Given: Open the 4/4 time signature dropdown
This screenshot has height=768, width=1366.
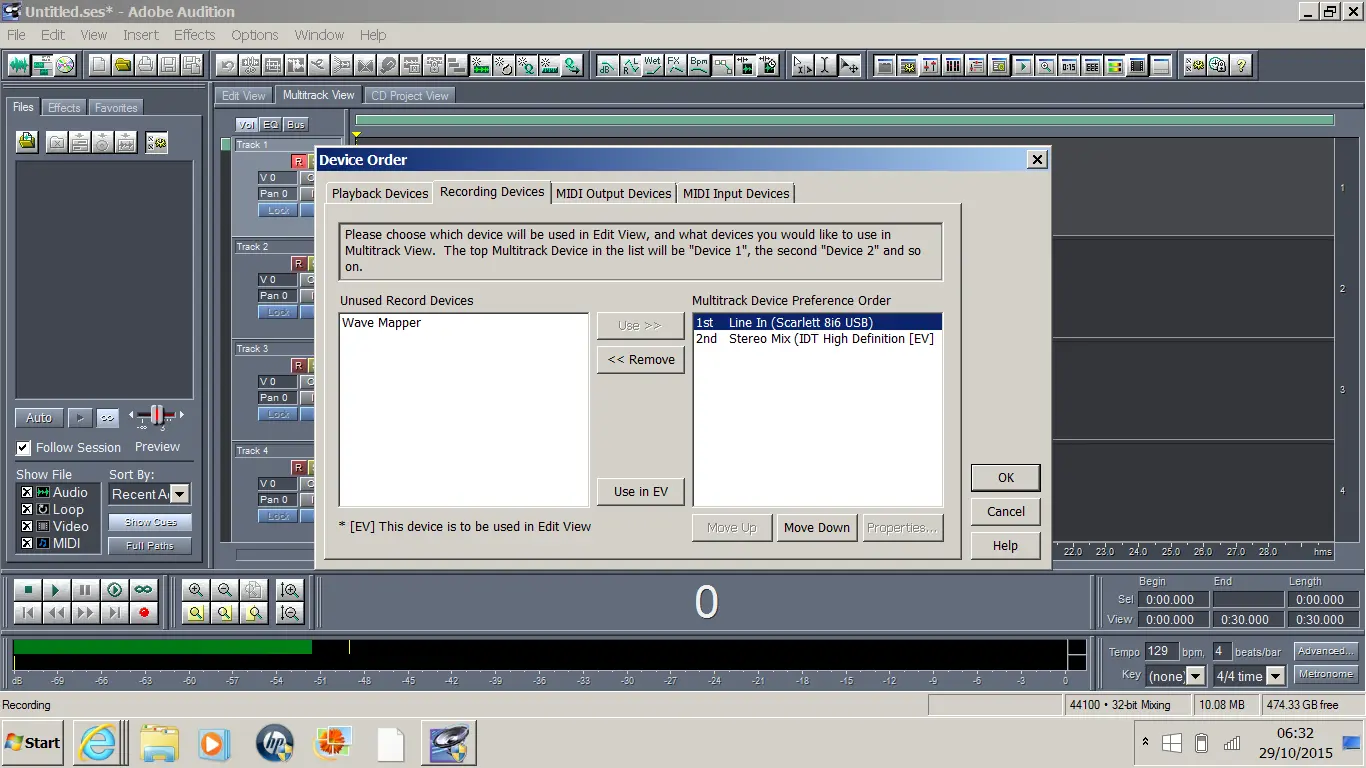Looking at the screenshot, I should point(1249,677).
